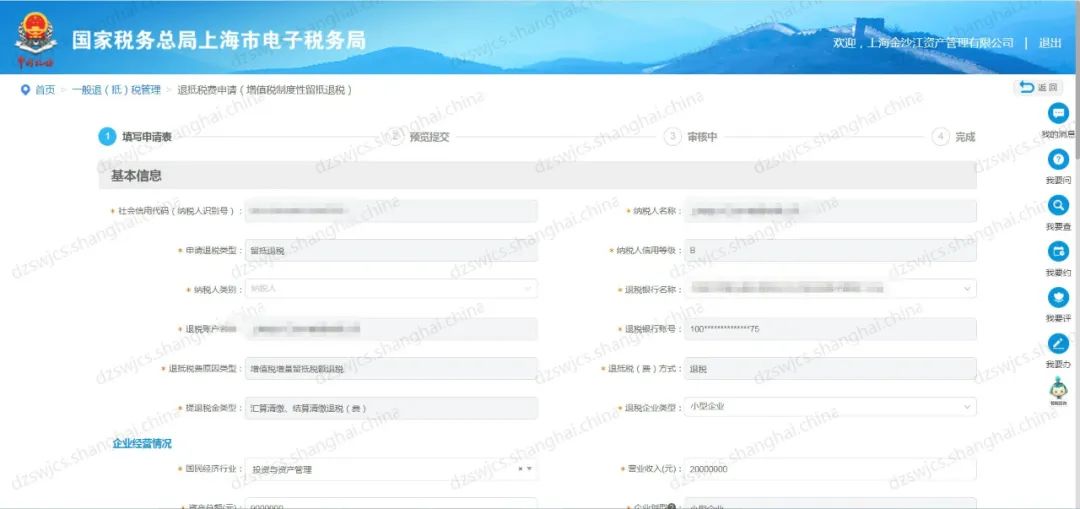Click the 退抵税（费）方式 field showing 退税
Viewport: 1080px width, 509px height.
click(x=830, y=368)
